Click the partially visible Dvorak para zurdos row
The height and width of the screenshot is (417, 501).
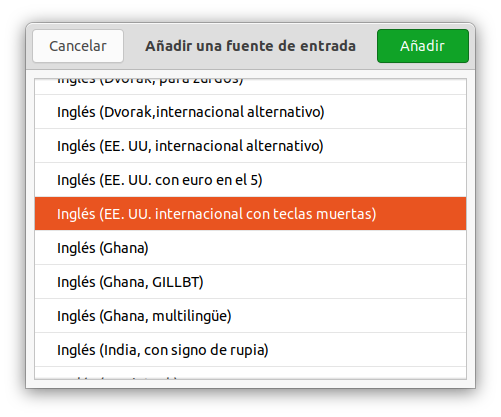250,87
